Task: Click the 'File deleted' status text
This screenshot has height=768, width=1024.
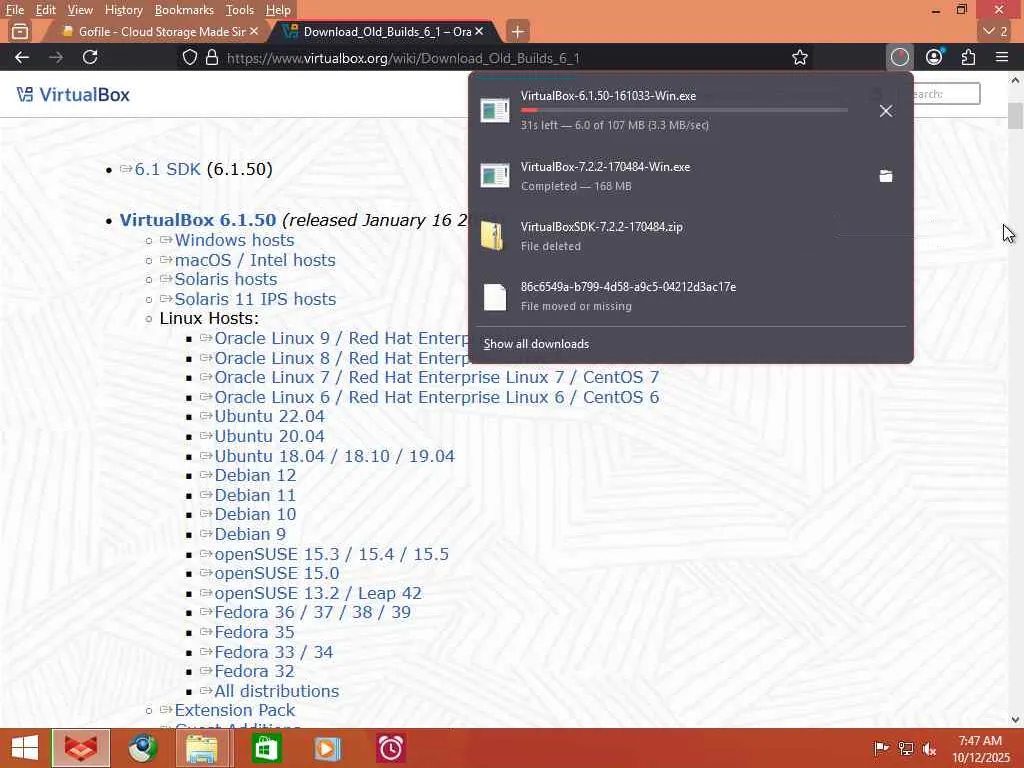Action: click(x=551, y=246)
